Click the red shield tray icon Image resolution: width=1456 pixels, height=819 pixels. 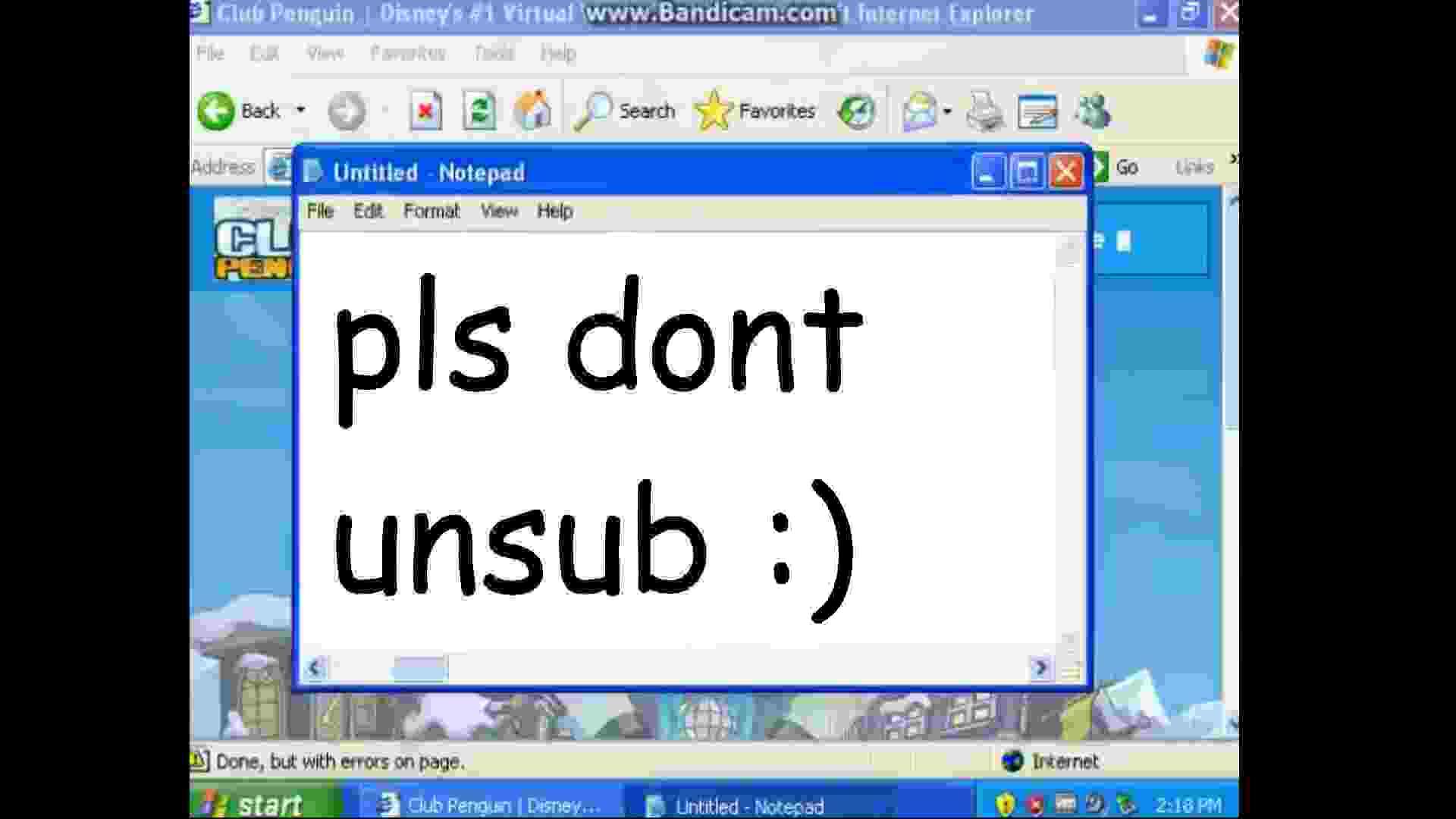point(1035,804)
